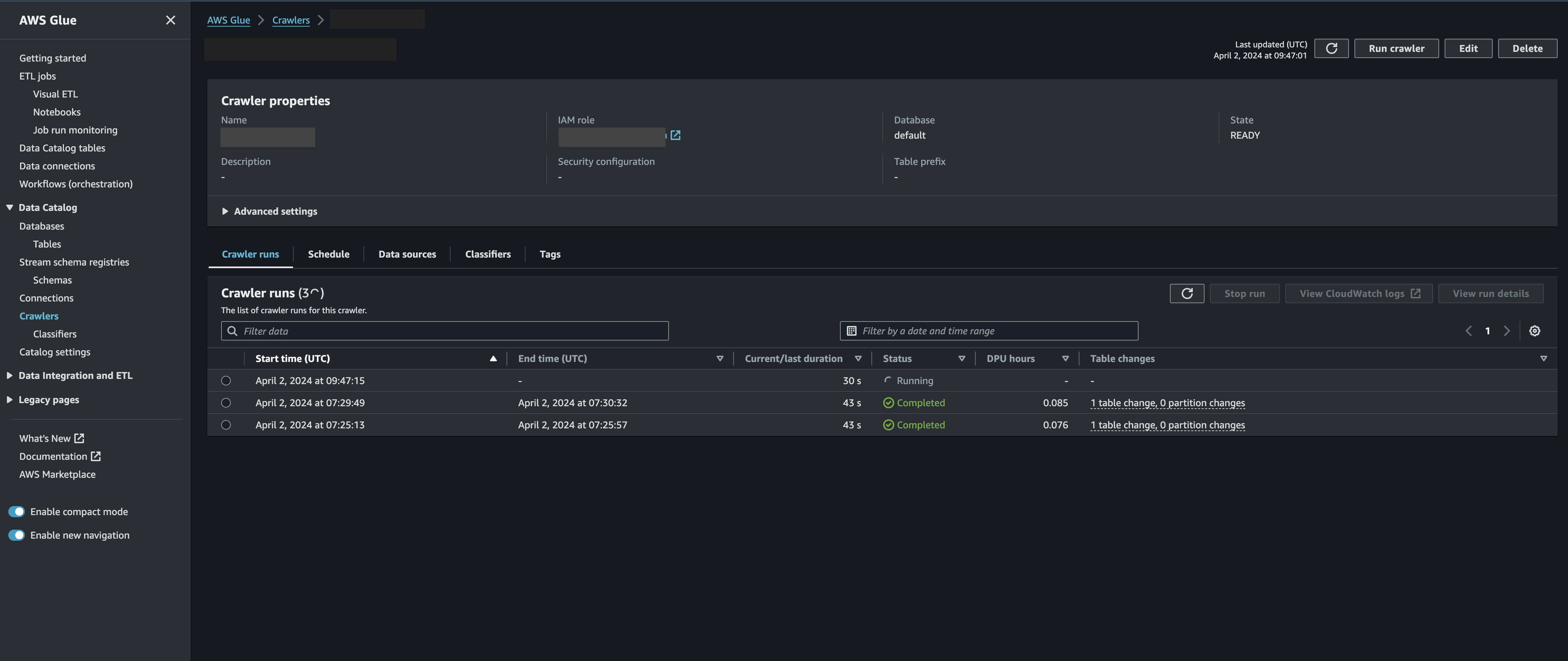Open Visual ETL in sidebar
The height and width of the screenshot is (661, 1568).
pos(55,94)
